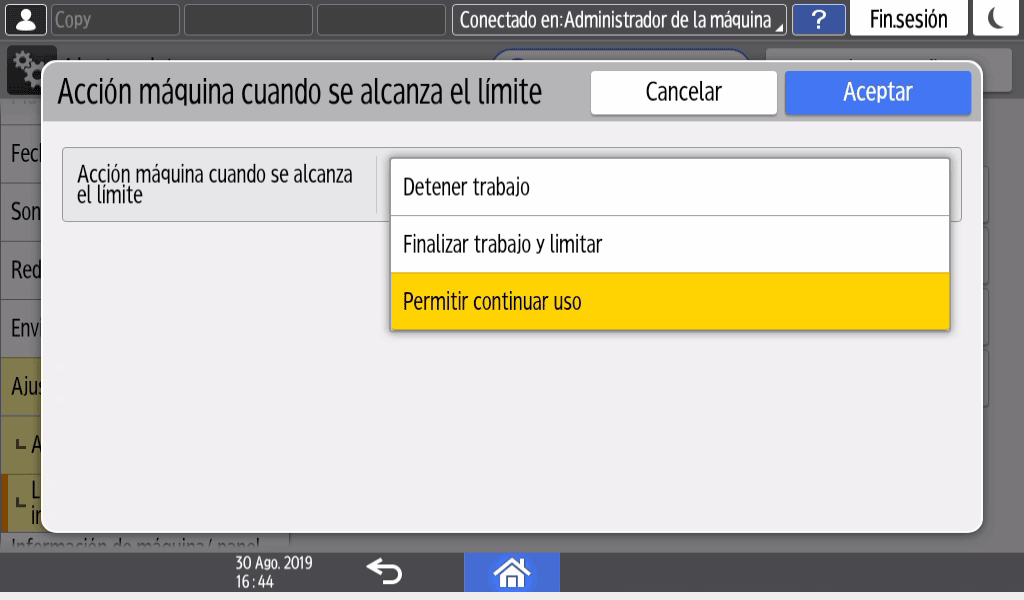Tap the user login icon
The height and width of the screenshot is (600, 1024).
click(24, 19)
